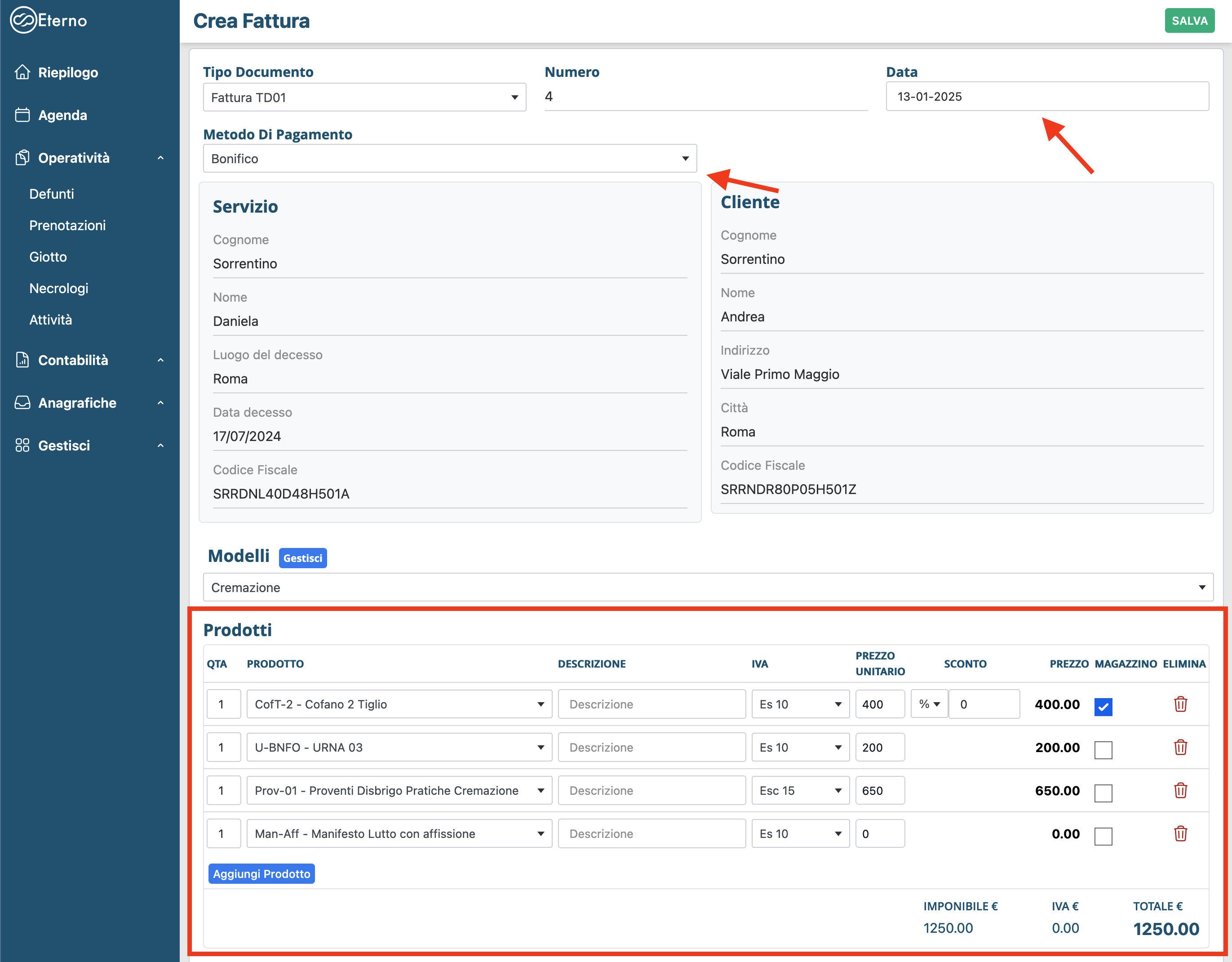This screenshot has height=962, width=1232.
Task: Open Metodo Di Pagamento dropdown
Action: coord(450,159)
